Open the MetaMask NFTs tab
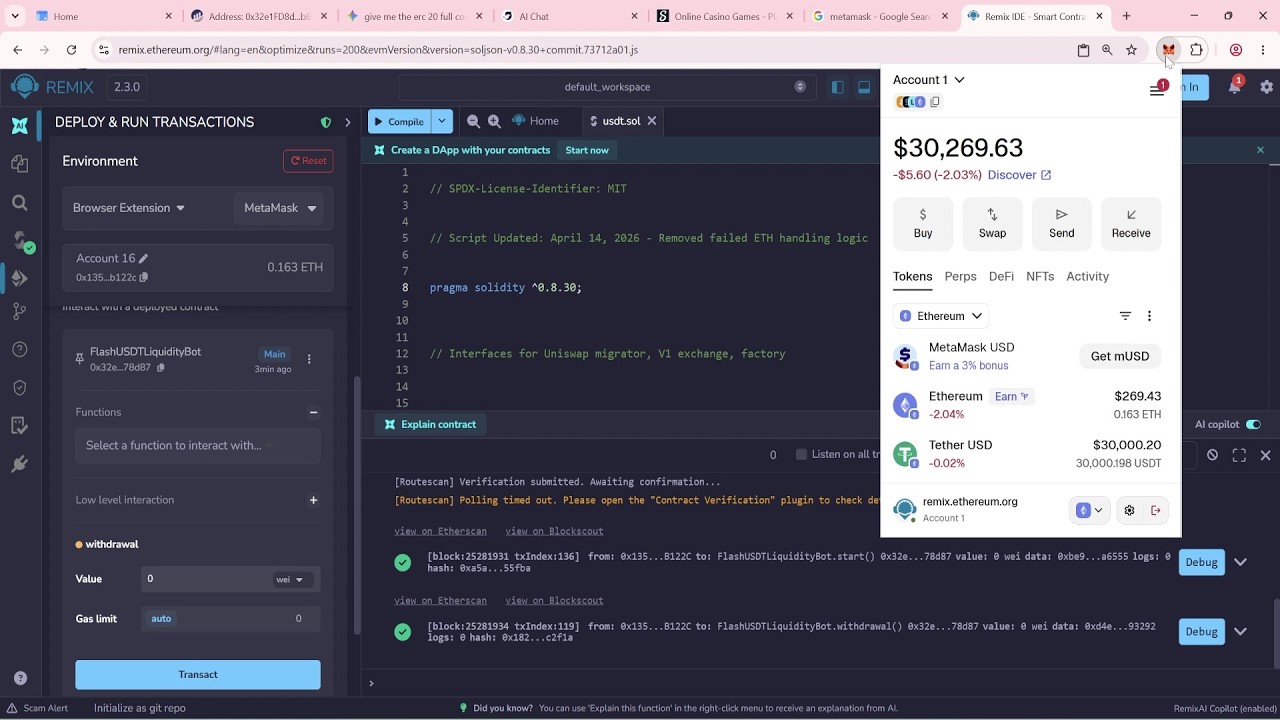Screen dimensions: 1280x720 (1040, 277)
